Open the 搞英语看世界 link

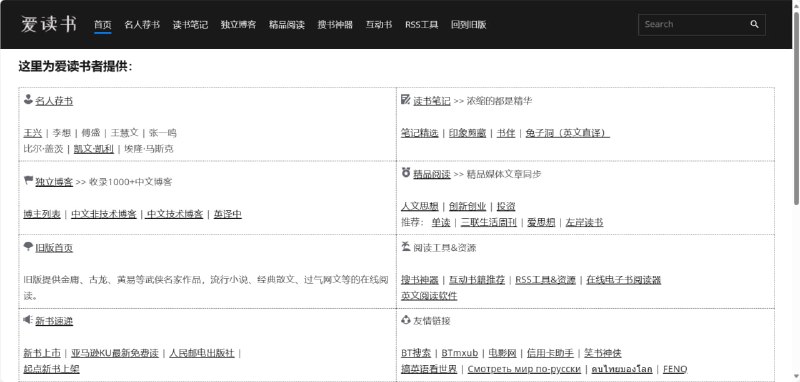[429, 369]
